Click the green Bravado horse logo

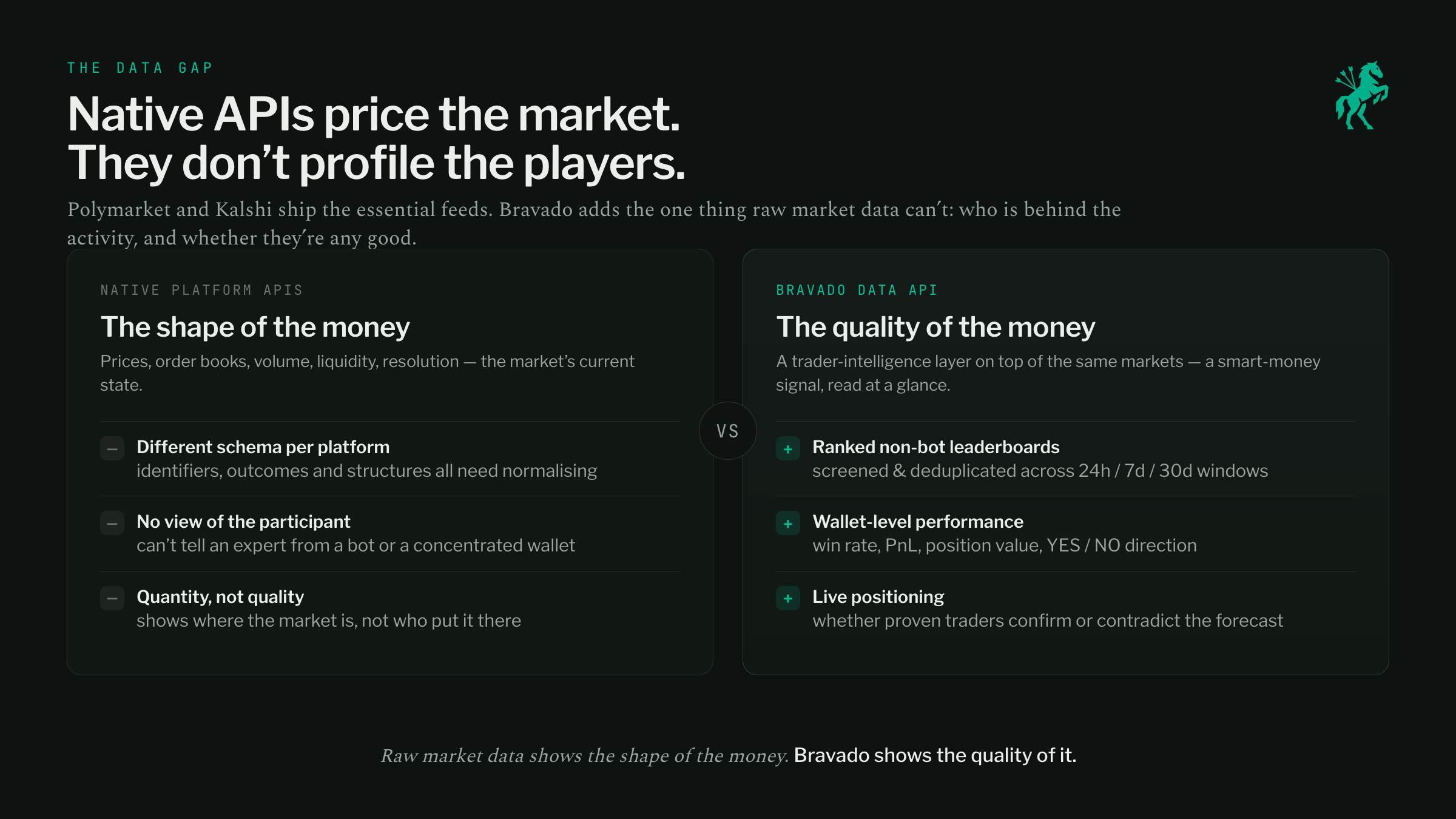click(1361, 95)
